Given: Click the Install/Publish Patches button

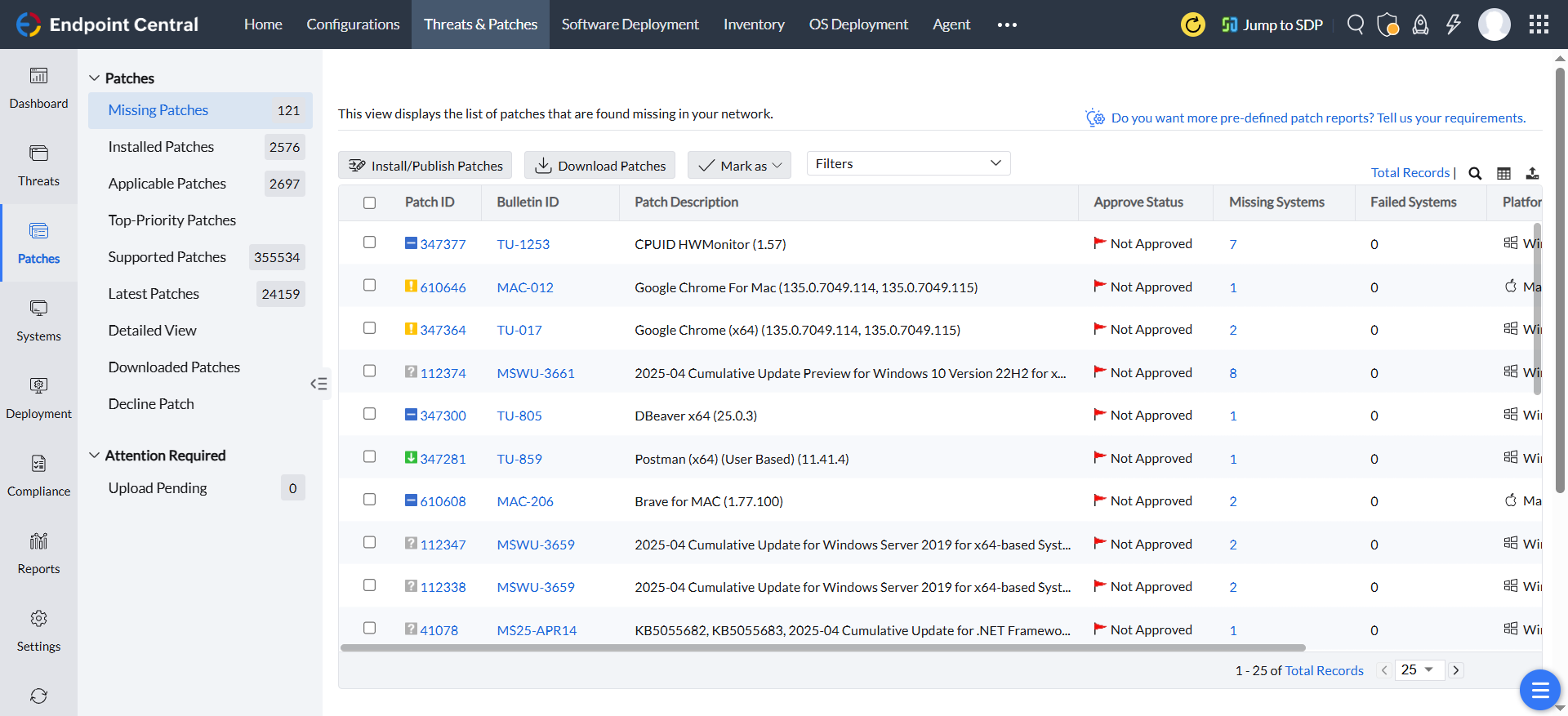Looking at the screenshot, I should 425,166.
